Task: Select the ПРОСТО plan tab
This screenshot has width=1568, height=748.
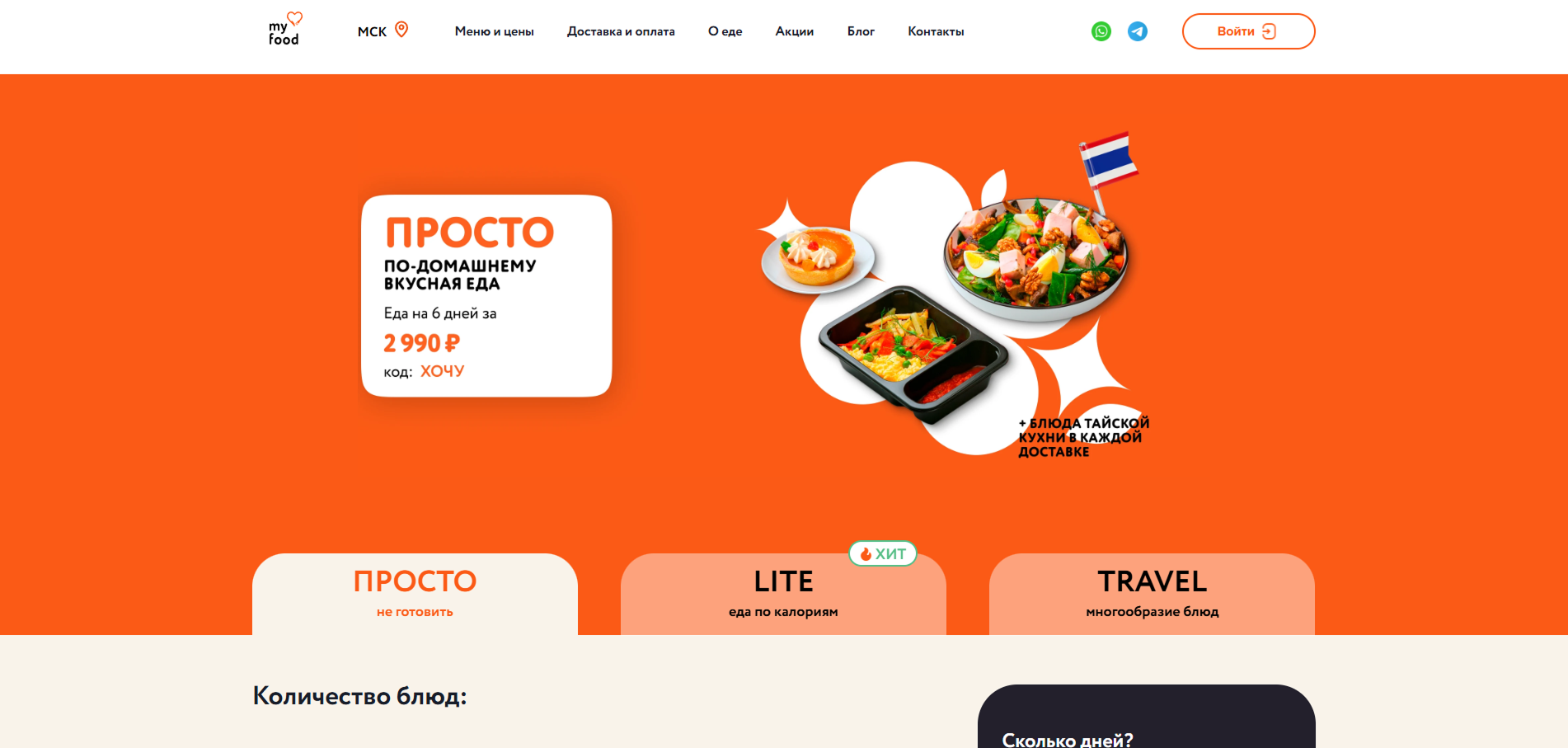Action: coord(415,594)
